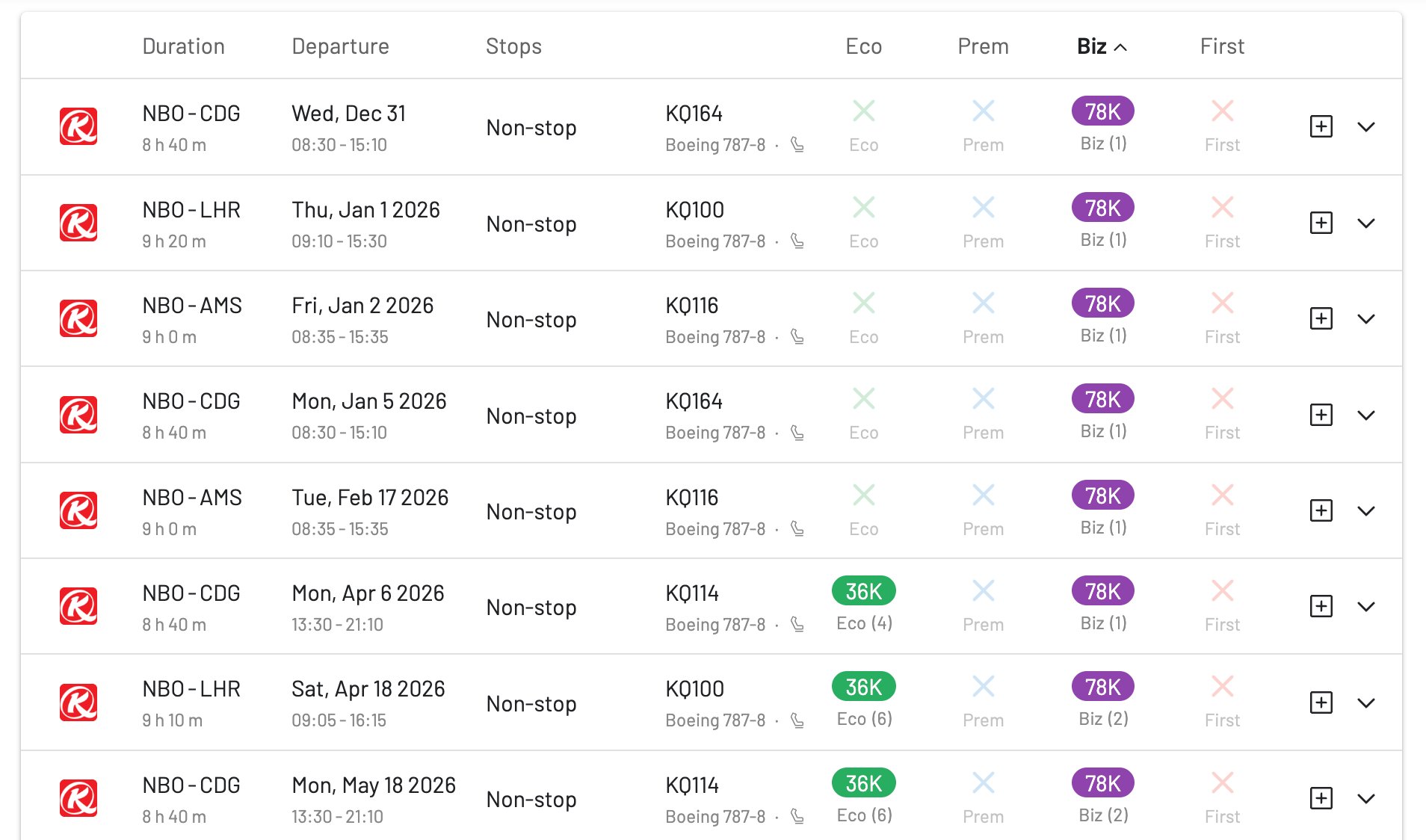Image resolution: width=1426 pixels, height=840 pixels.
Task: Click the green 36K badge on the May 18 KQ114 flight
Action: tap(862, 782)
